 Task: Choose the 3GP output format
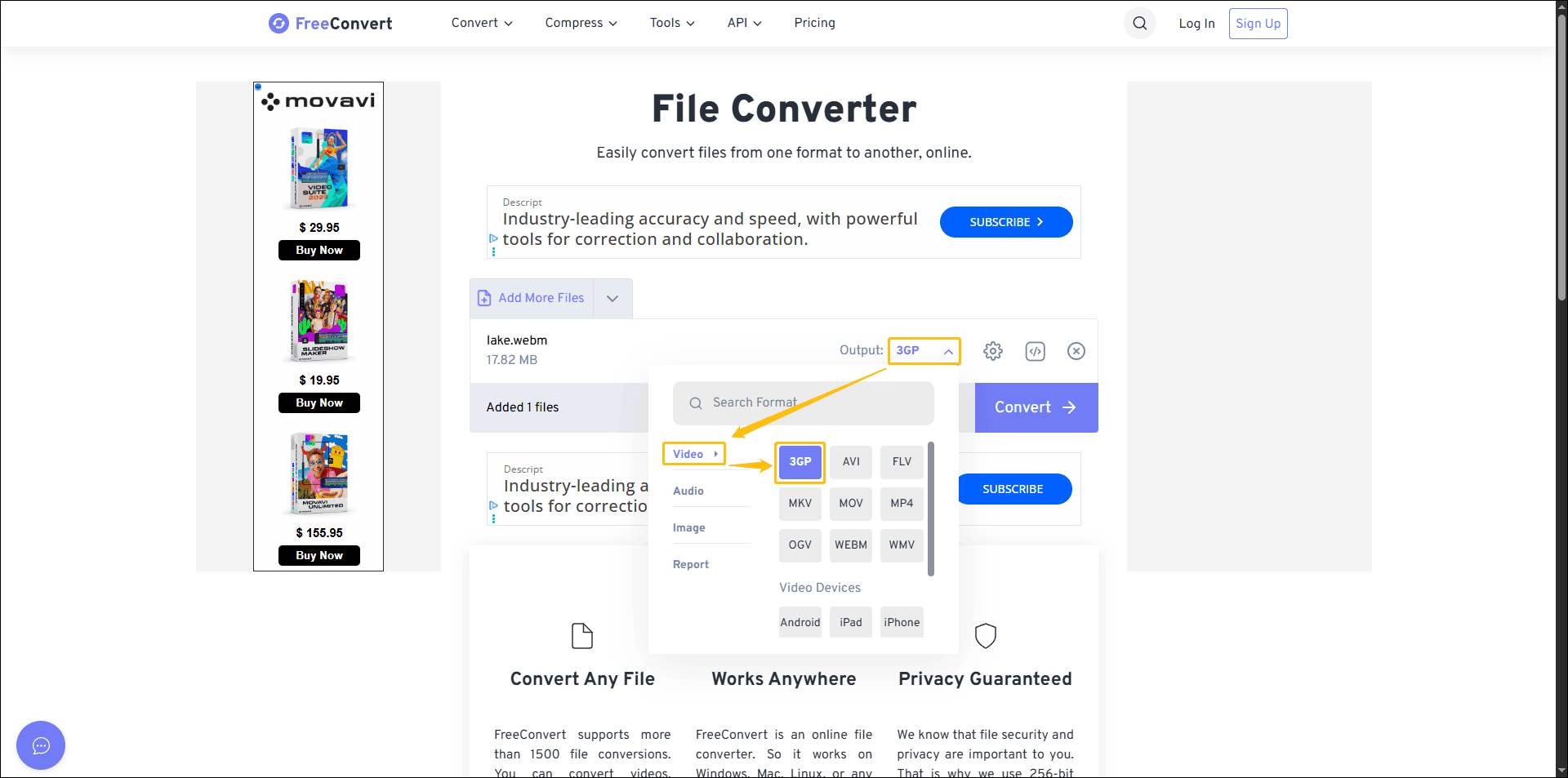[800, 462]
